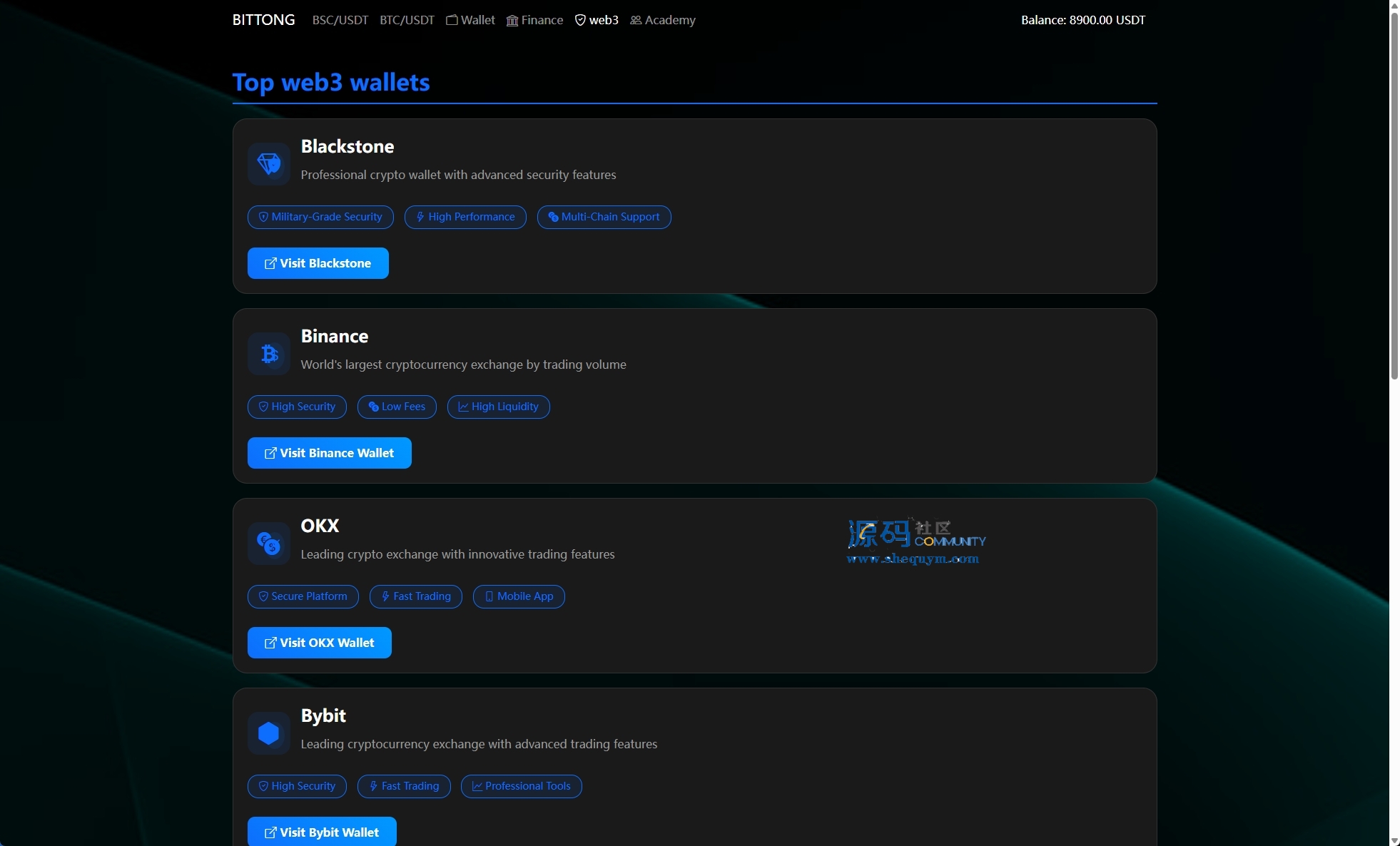Select the BTC/USDT trading pair
This screenshot has width=1400, height=846.
point(407,20)
